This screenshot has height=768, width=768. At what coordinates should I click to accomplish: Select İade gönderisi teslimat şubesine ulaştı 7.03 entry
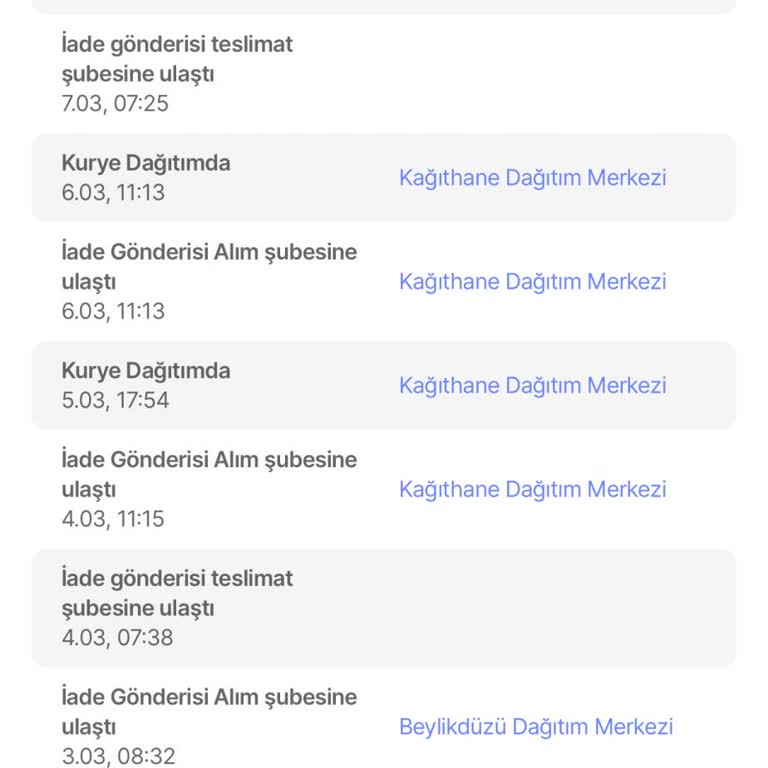coord(384,73)
